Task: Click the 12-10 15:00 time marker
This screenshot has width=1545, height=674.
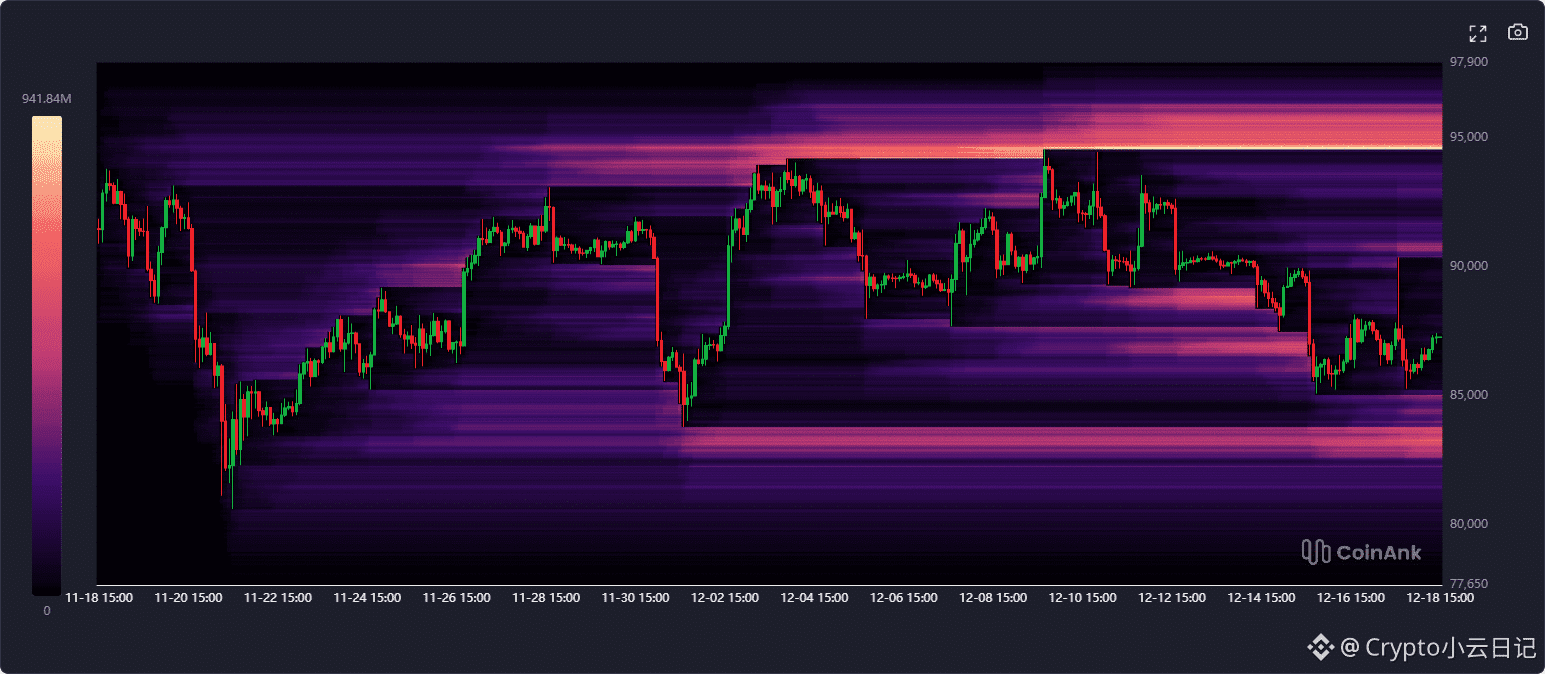Action: point(1083,598)
